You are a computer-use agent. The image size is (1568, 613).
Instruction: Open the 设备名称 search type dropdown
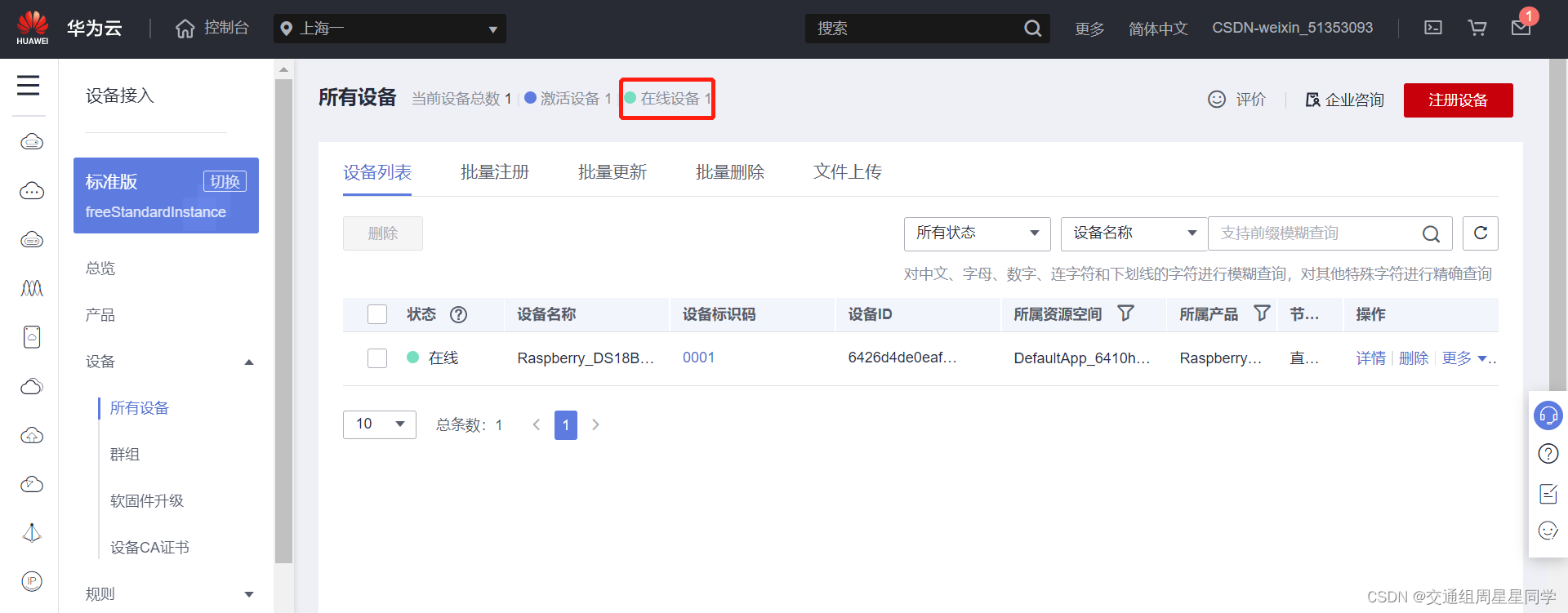(x=1134, y=233)
